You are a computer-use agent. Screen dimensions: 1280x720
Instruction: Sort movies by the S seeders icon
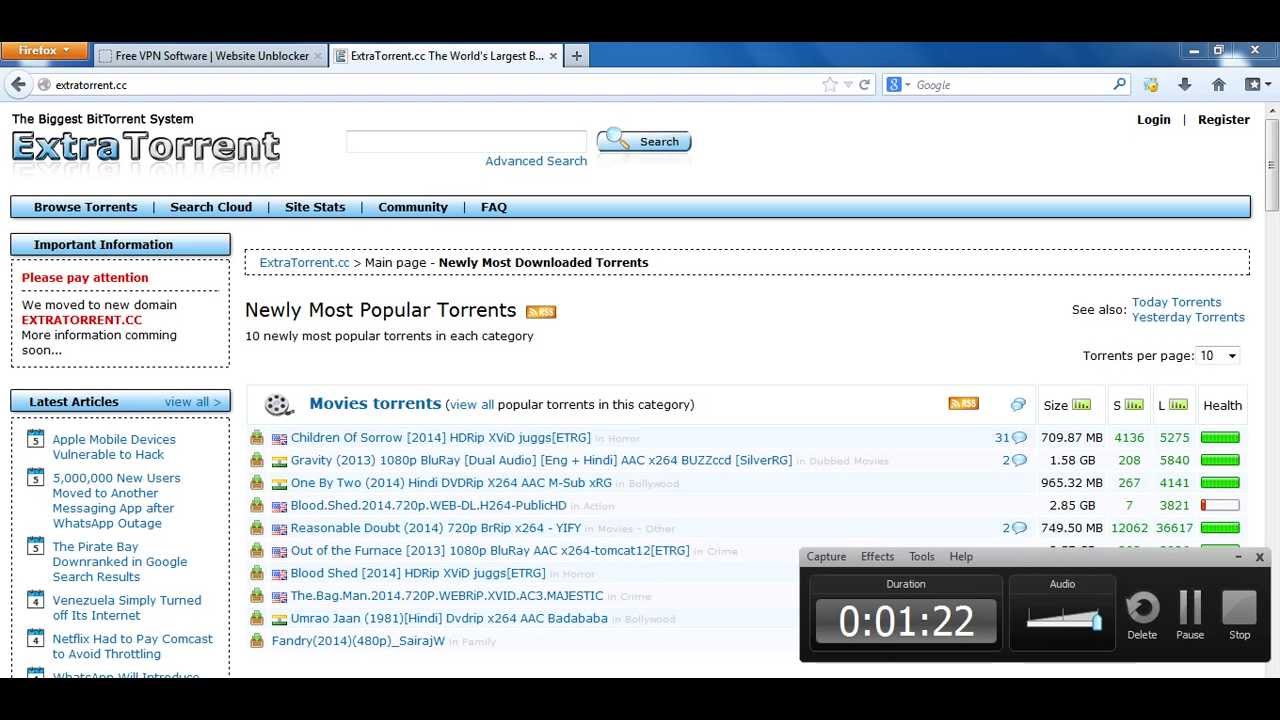pyautogui.click(x=1133, y=405)
